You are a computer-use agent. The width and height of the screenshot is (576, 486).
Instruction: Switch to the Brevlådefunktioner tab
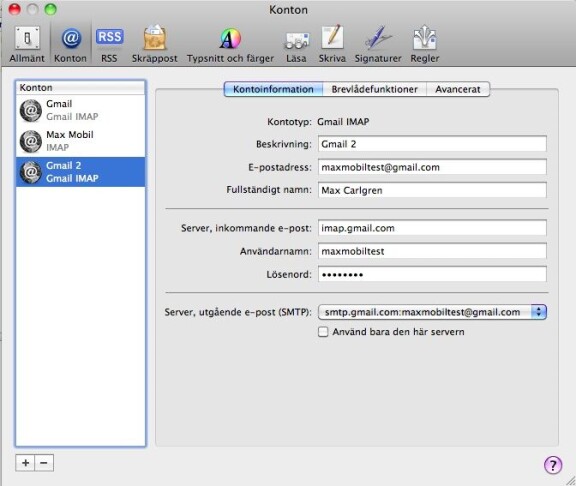point(374,89)
